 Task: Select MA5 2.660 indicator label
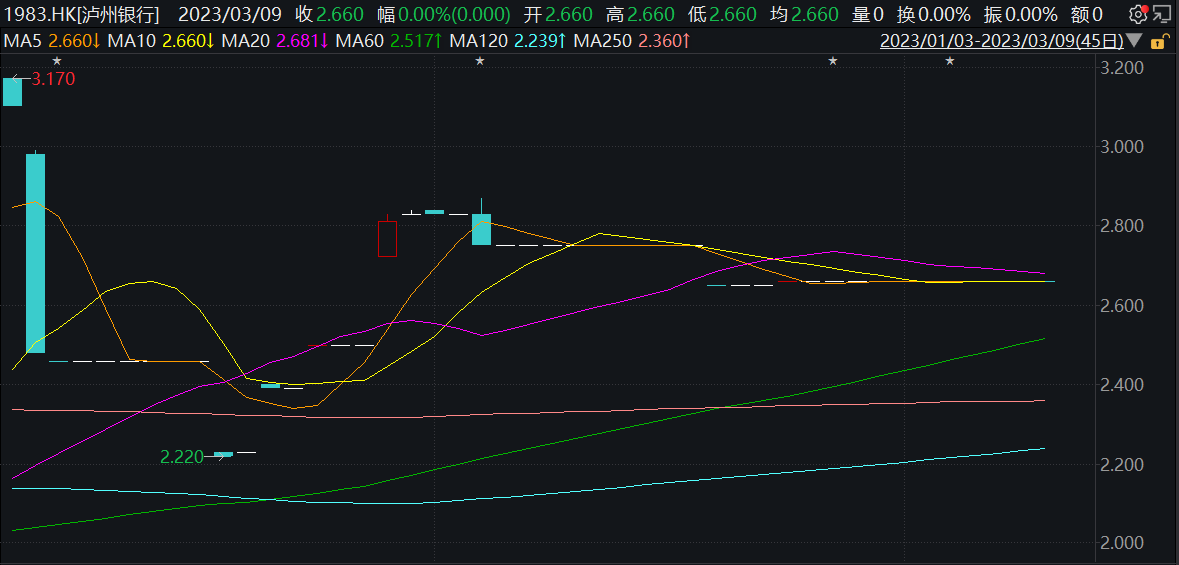point(53,41)
